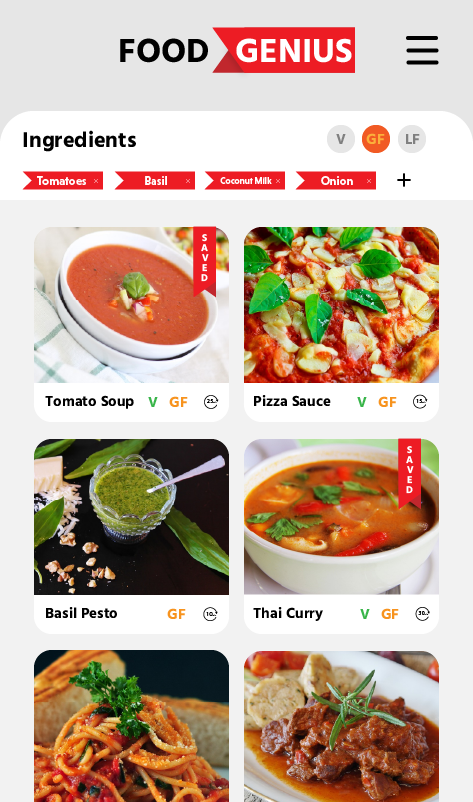Viewport: 473px width, 802px height.
Task: Open the hamburger menu
Action: 422,50
